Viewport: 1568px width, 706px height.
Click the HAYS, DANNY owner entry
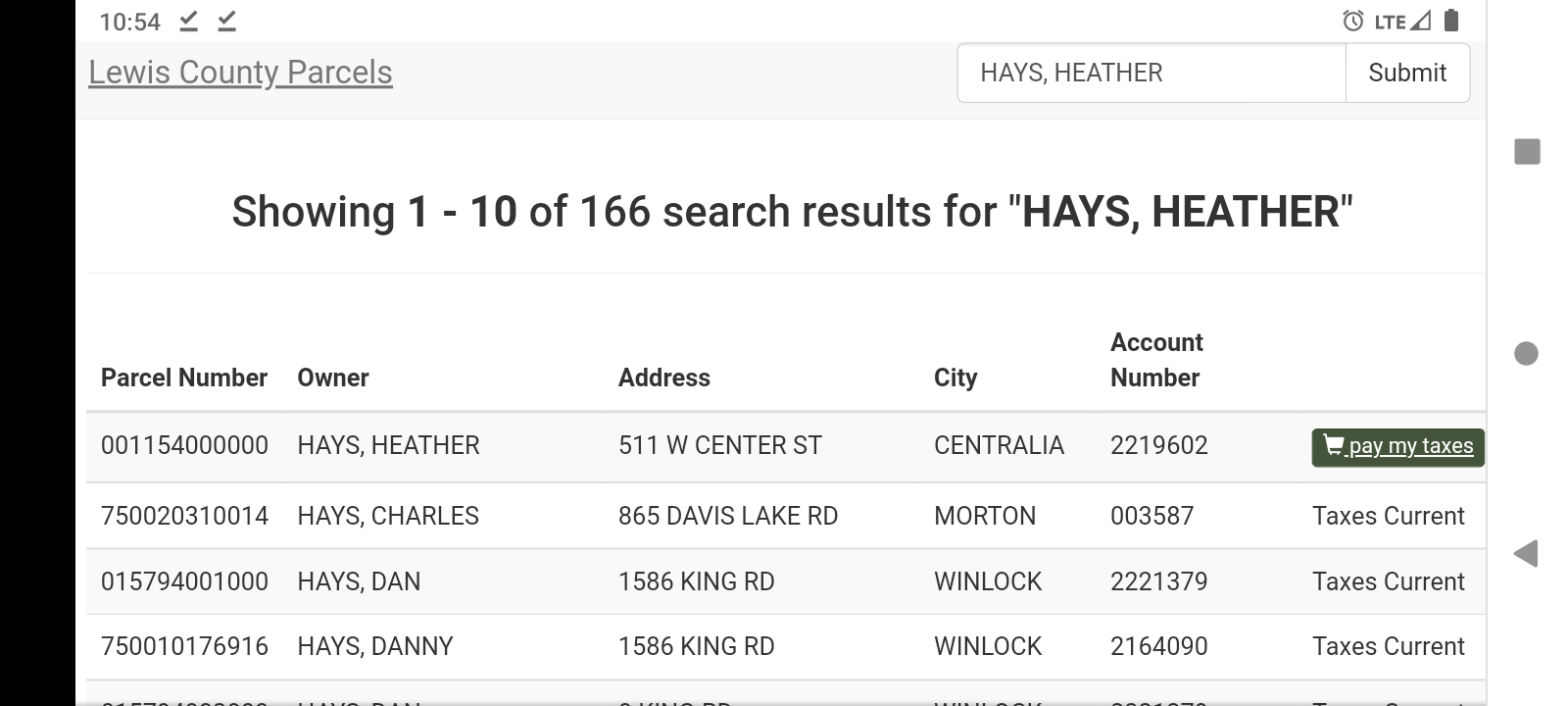[x=375, y=647]
